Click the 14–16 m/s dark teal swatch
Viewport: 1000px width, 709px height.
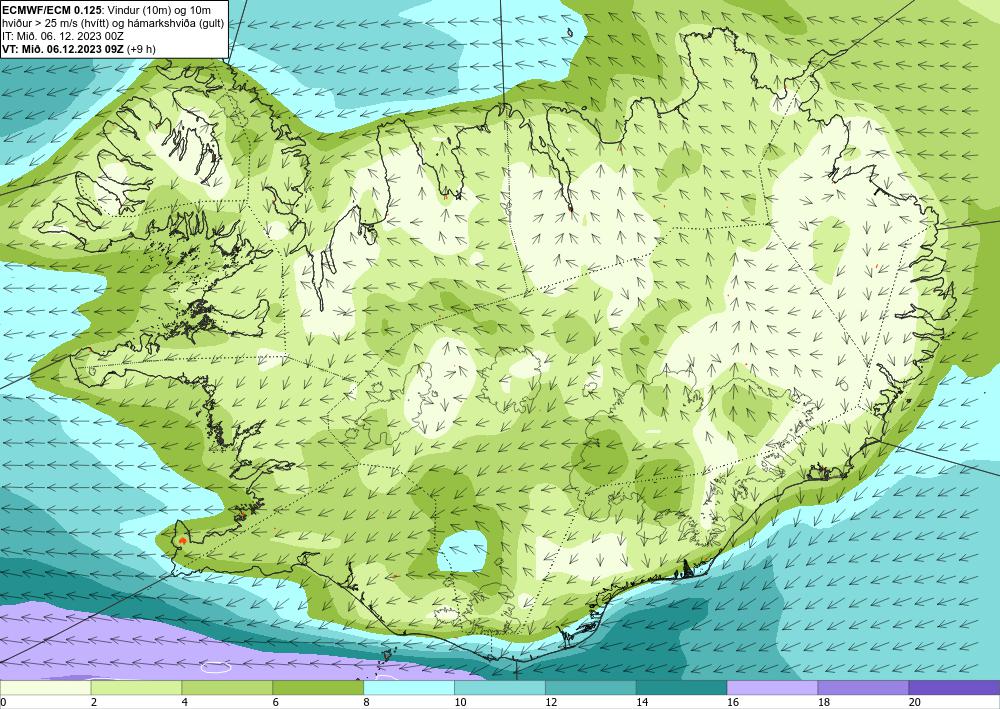pos(681,688)
